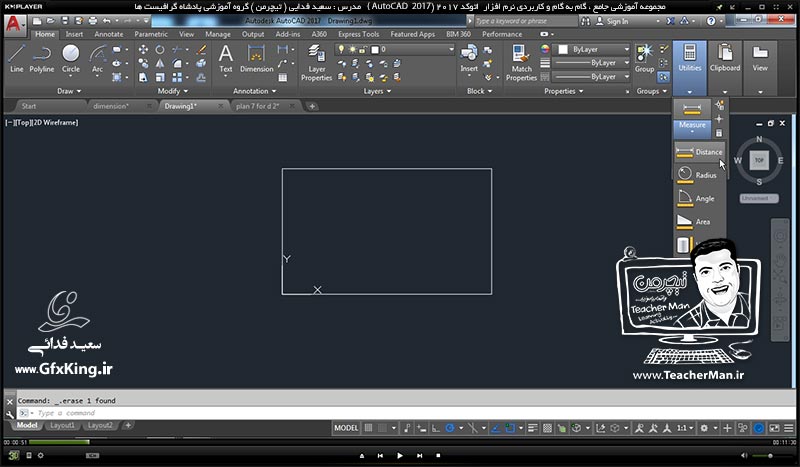Click the Move tool icon
Image resolution: width=800 pixels, height=467 pixels.
click(143, 50)
